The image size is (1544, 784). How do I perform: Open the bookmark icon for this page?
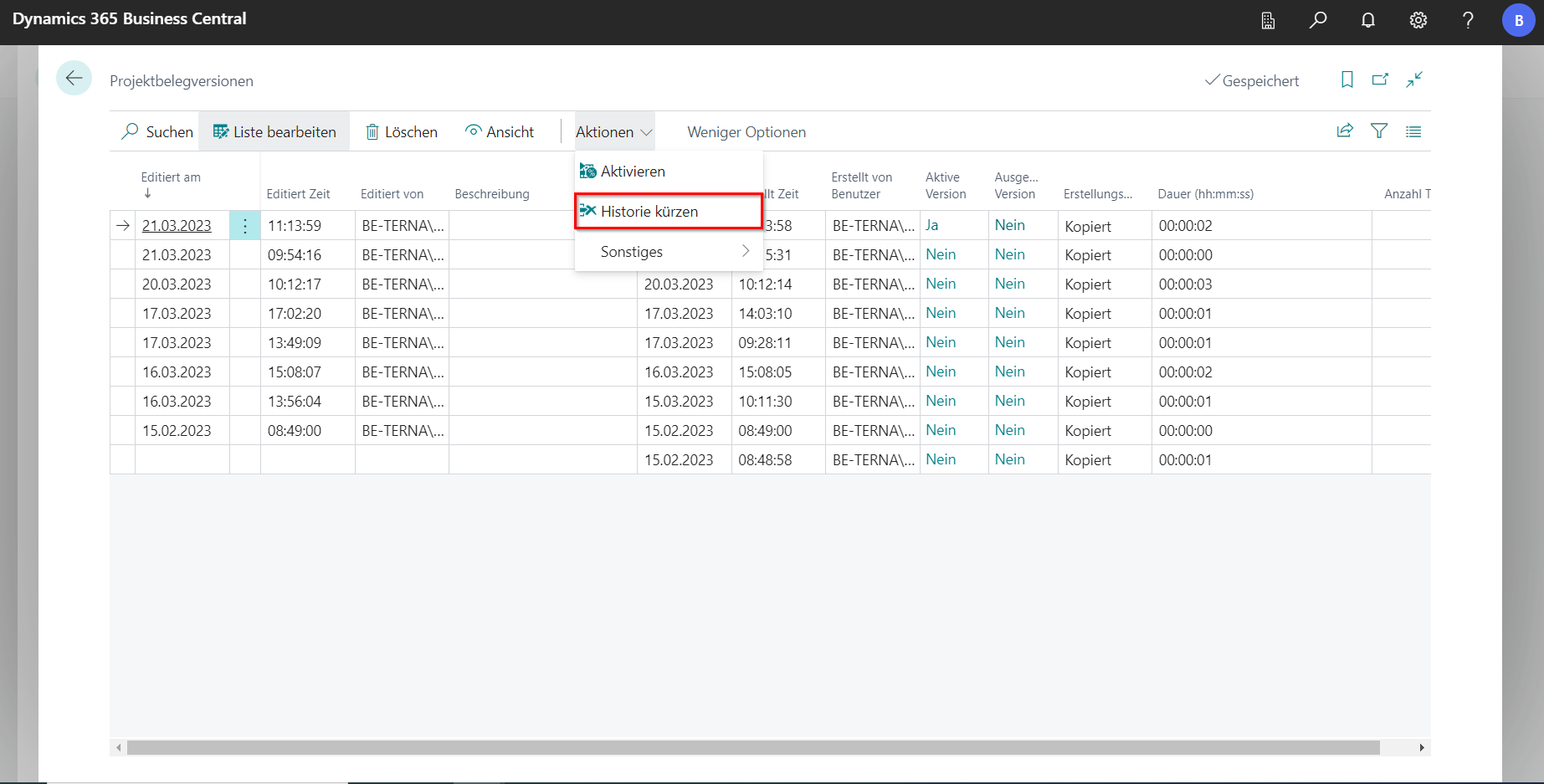pyautogui.click(x=1347, y=79)
